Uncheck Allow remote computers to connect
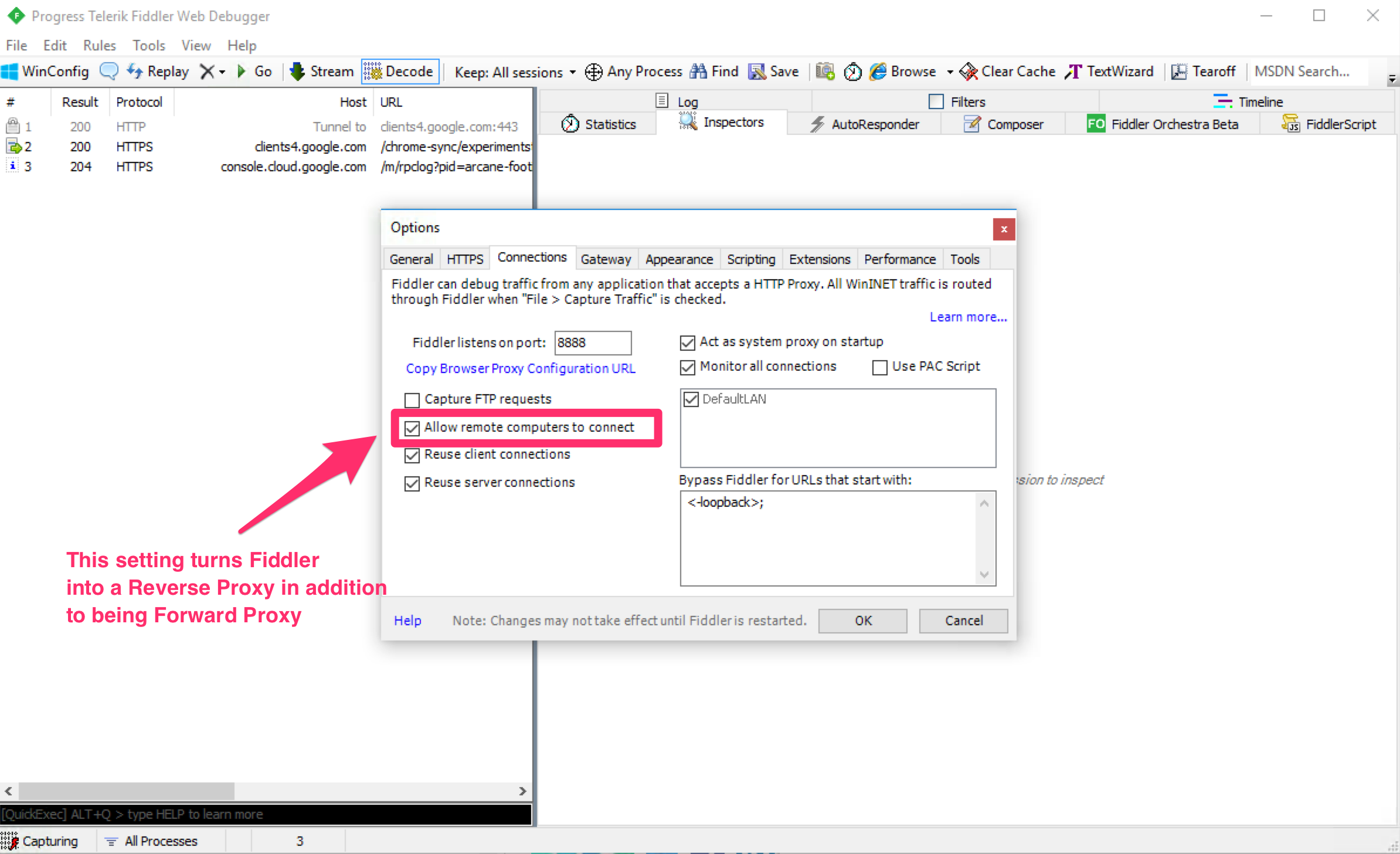 pyautogui.click(x=412, y=428)
